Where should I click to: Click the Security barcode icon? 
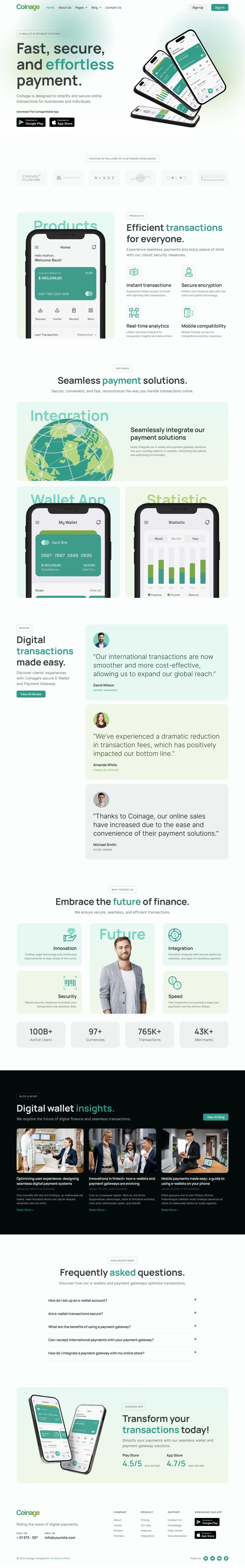[70, 982]
